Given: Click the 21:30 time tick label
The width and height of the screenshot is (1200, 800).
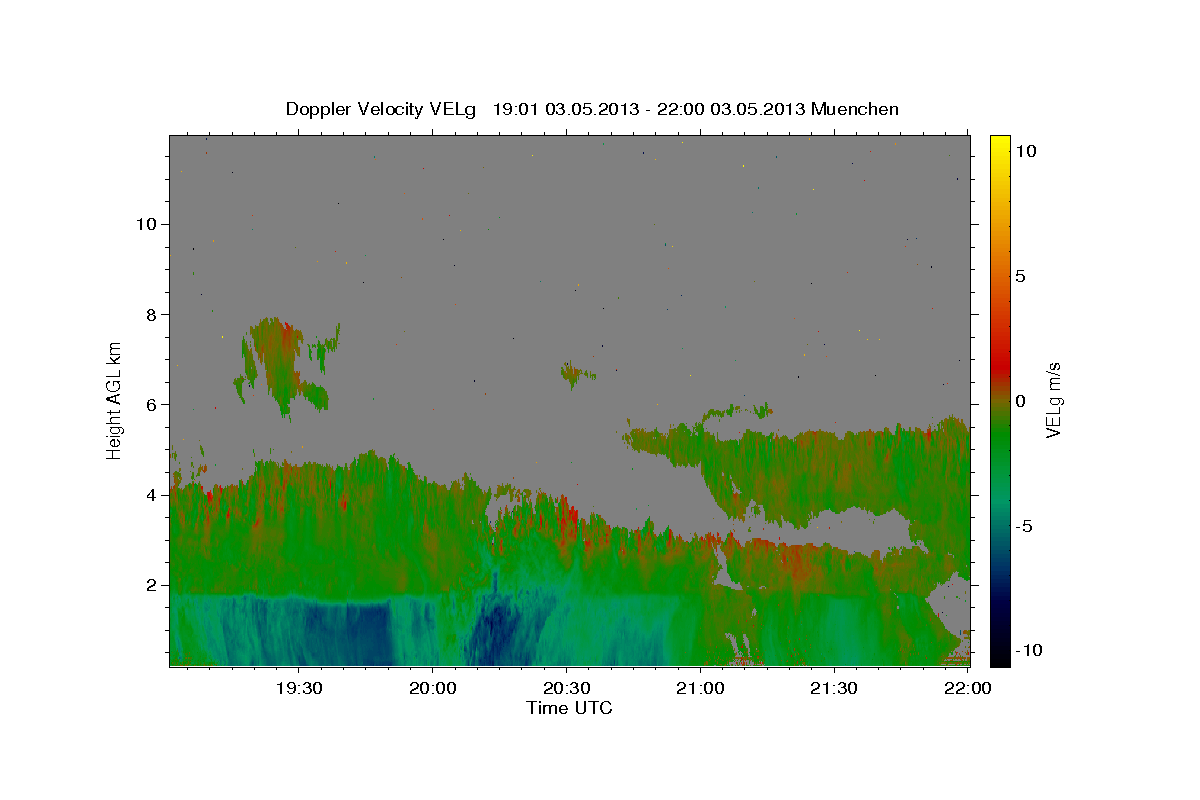Looking at the screenshot, I should (x=834, y=688).
